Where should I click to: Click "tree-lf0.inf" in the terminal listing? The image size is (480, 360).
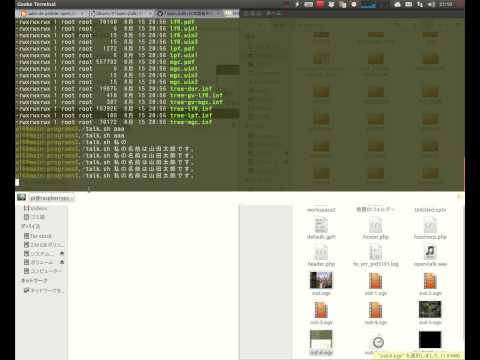(191, 109)
